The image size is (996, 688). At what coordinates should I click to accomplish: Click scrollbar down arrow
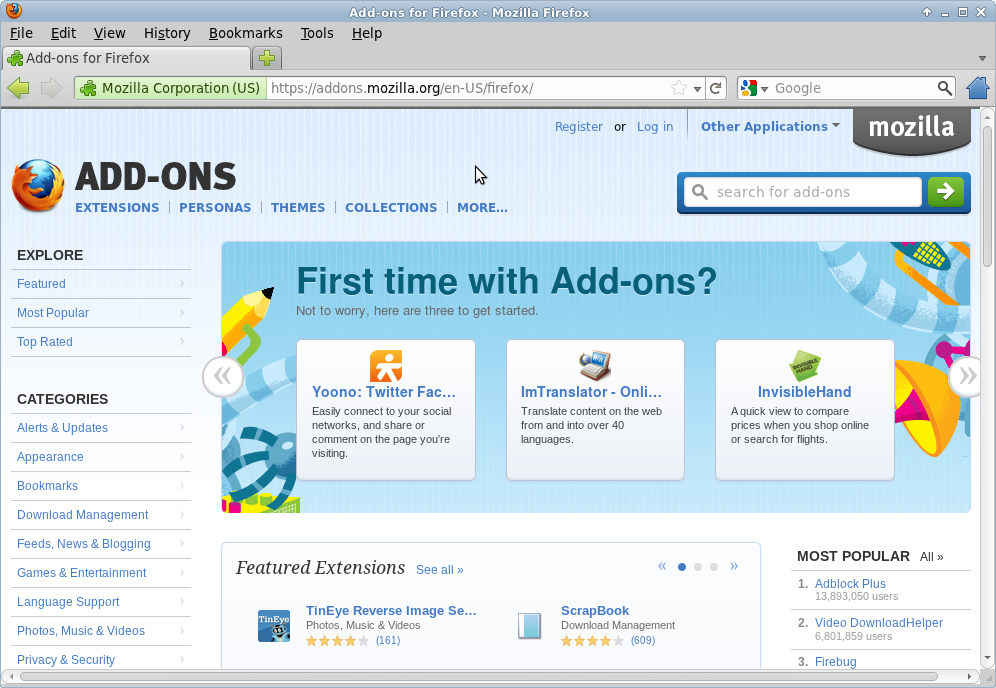[987, 658]
